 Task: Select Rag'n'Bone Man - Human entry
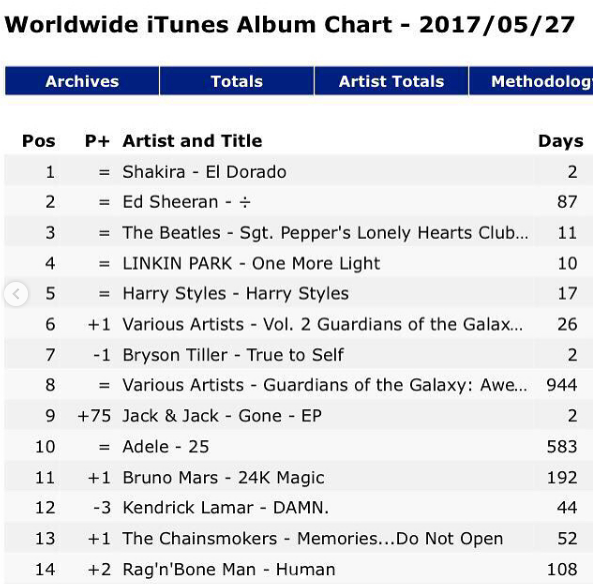click(228, 570)
